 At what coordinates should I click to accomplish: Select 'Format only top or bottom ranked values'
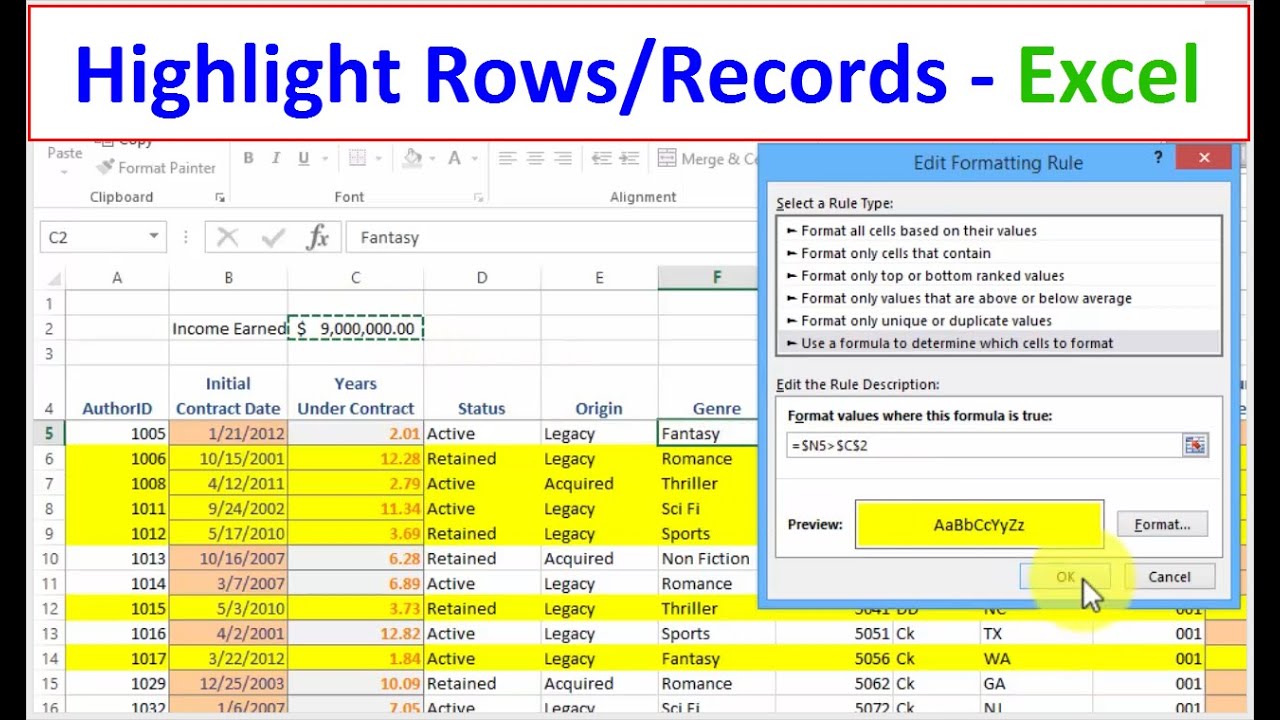999,276
